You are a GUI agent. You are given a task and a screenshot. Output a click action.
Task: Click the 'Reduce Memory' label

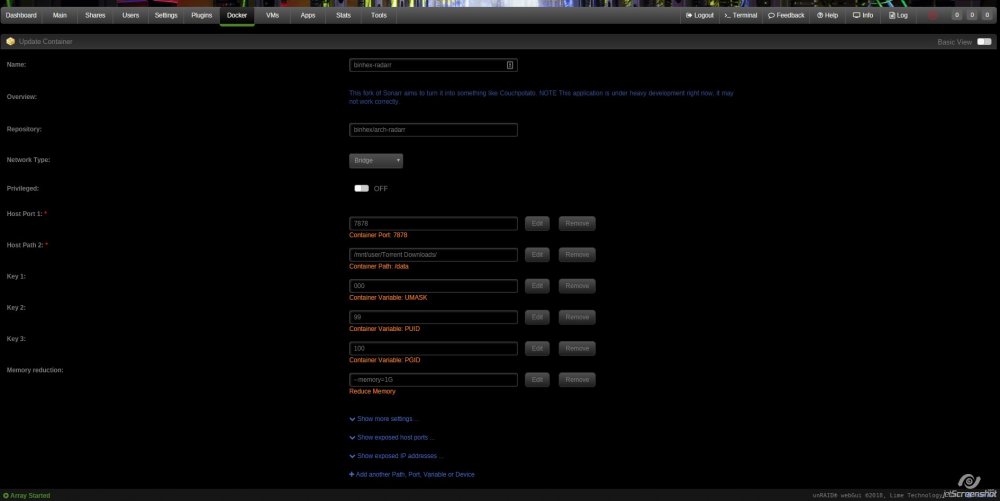point(372,391)
